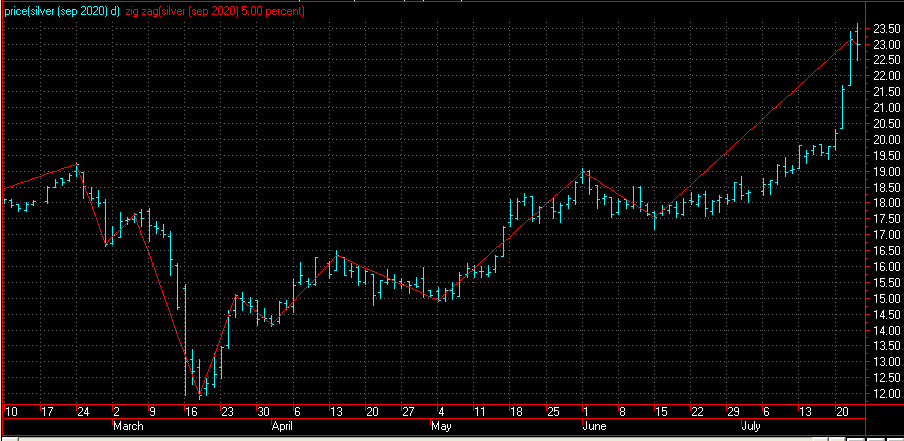Click the zig zag trough at June 15

click(654, 217)
